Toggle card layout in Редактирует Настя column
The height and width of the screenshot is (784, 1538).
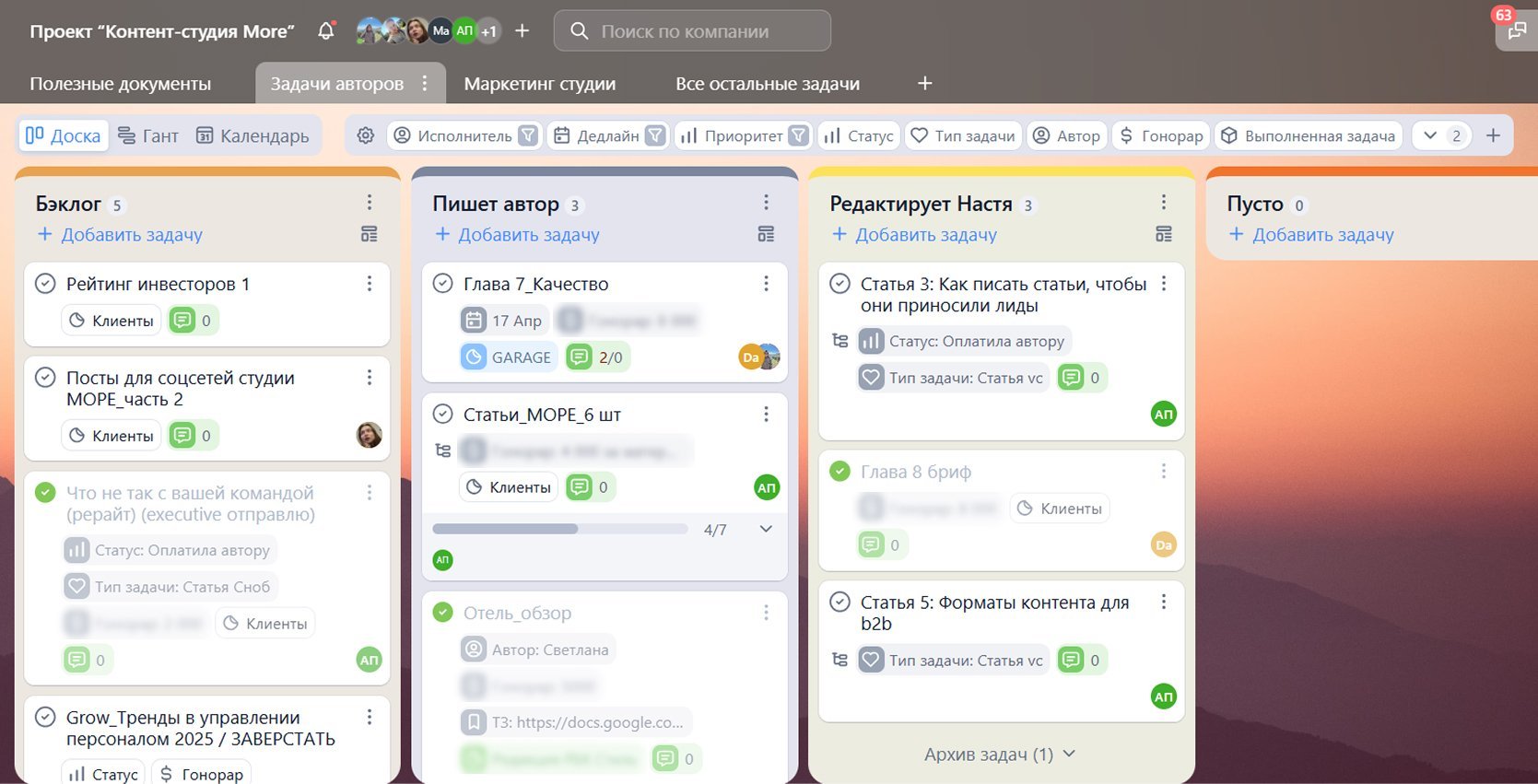coord(1164,234)
